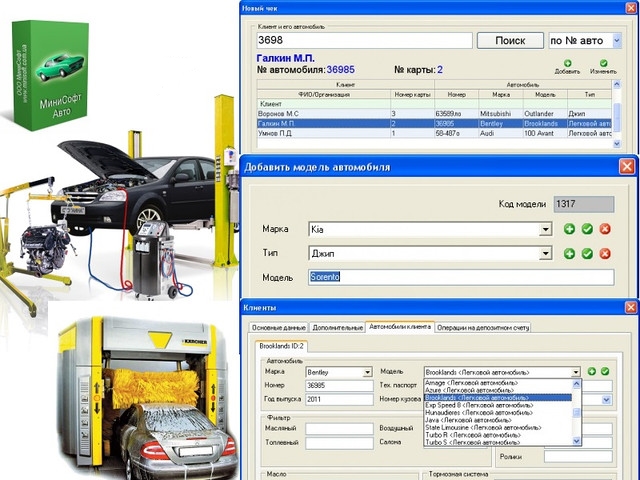Click the Поиск search button
The width and height of the screenshot is (640, 480).
tap(510, 40)
